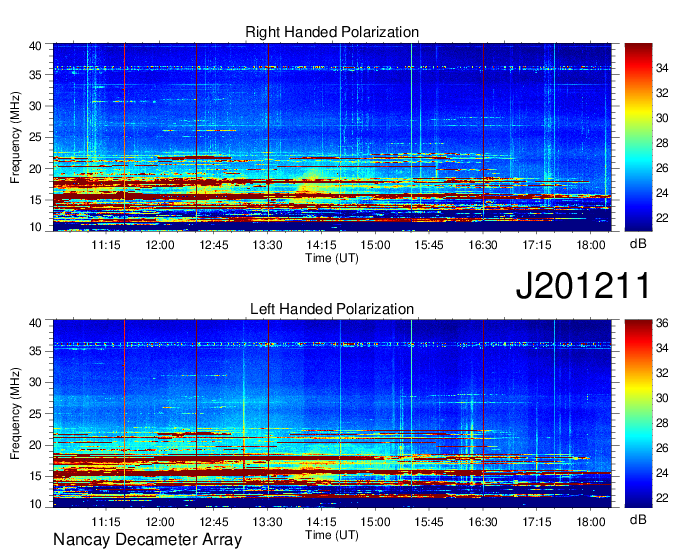This screenshot has width=680, height=552.
Task: Click the 40 frequency tick on bottom plot
Action: click(35, 323)
